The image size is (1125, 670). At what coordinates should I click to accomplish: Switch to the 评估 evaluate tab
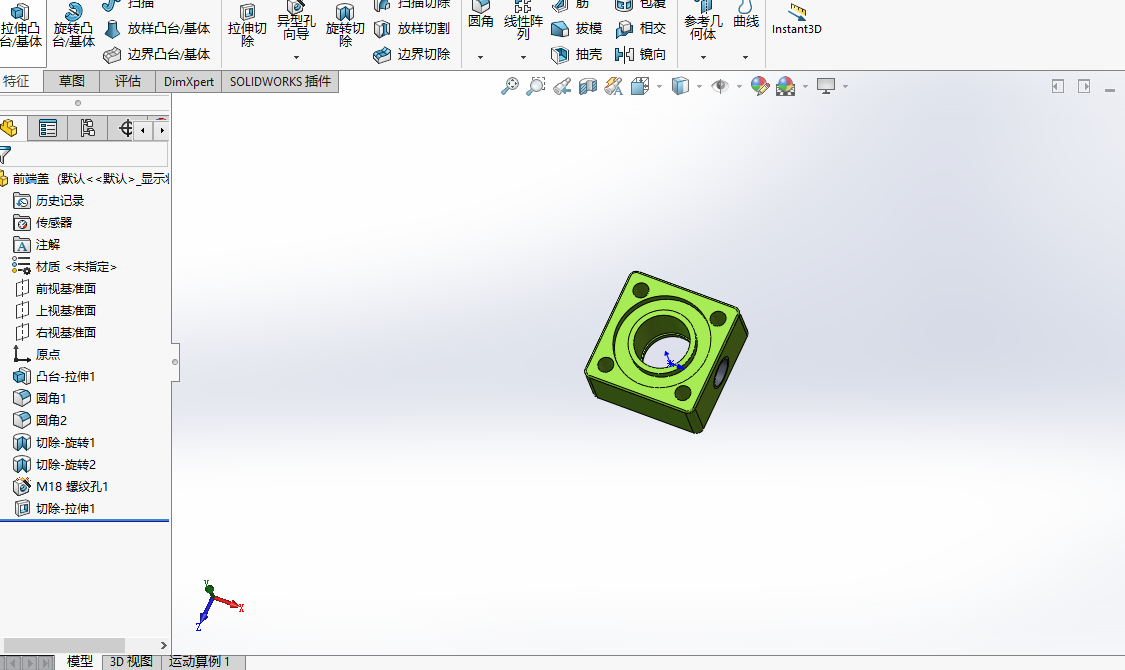(x=128, y=82)
